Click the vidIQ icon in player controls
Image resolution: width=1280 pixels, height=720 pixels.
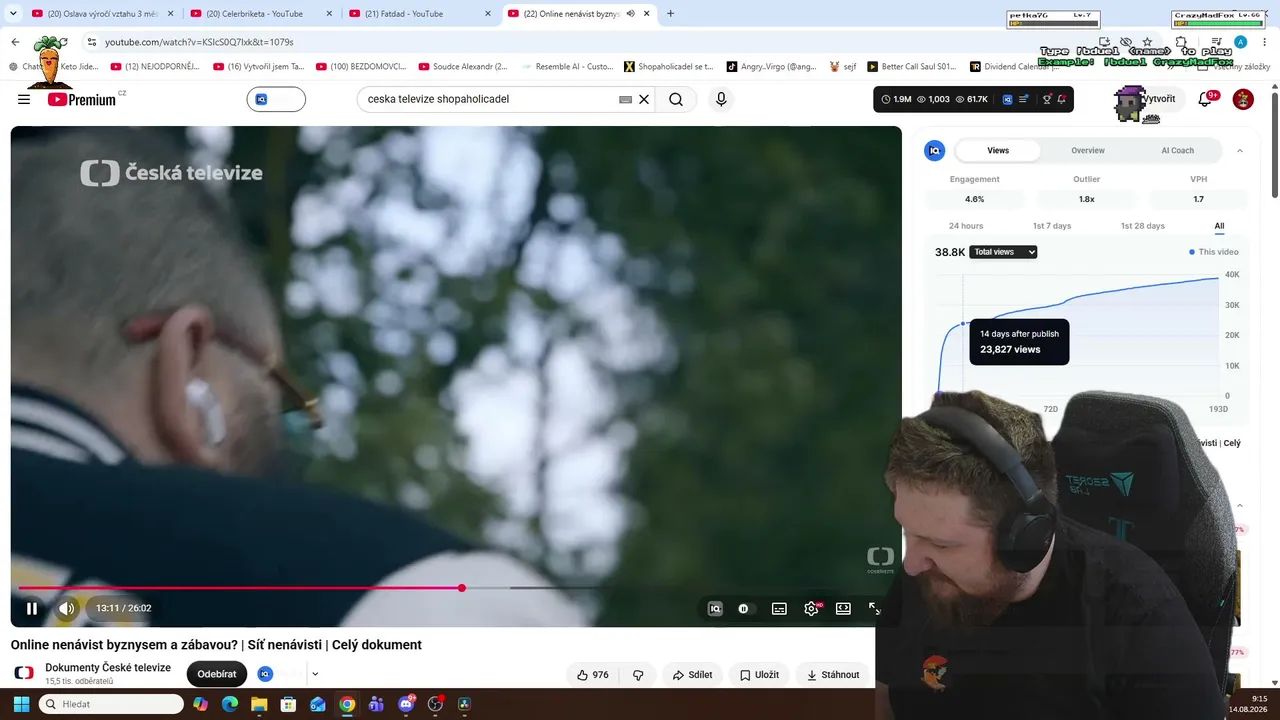coord(715,608)
